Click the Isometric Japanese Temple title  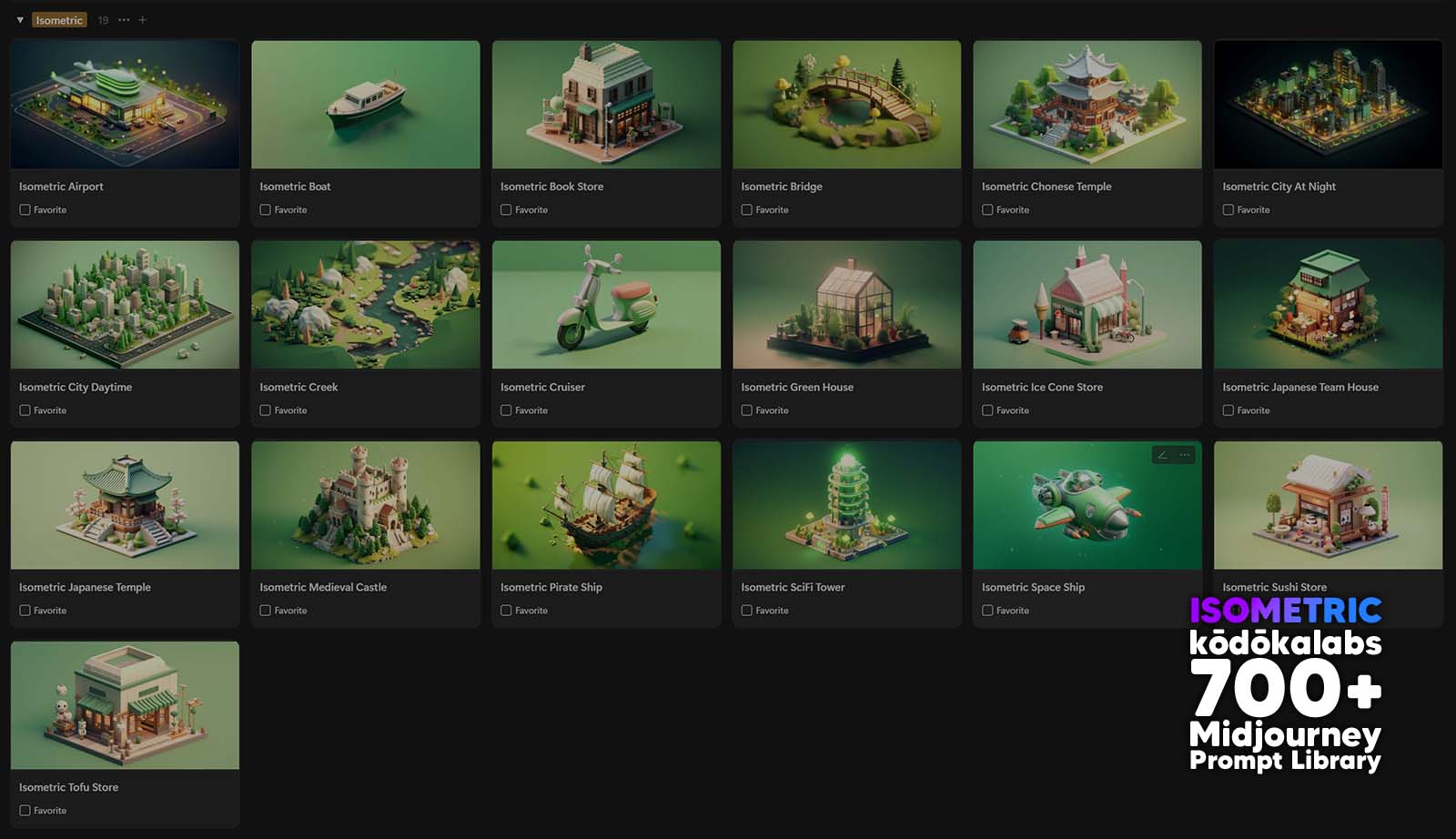pos(85,587)
